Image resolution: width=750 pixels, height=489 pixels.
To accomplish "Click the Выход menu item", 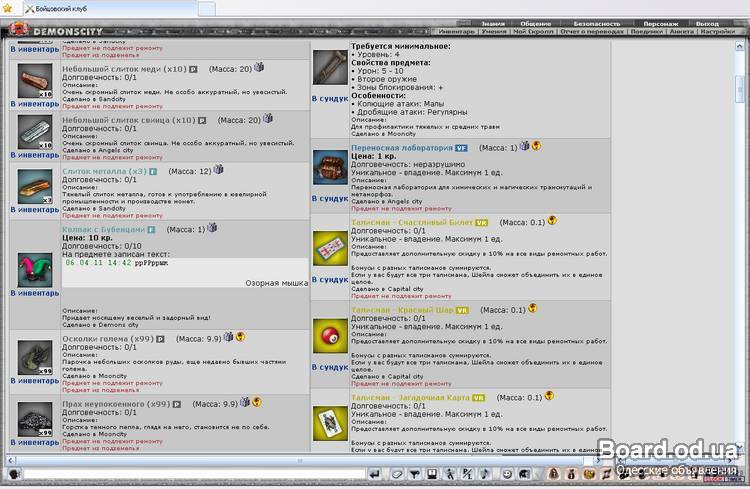I will [x=707, y=23].
